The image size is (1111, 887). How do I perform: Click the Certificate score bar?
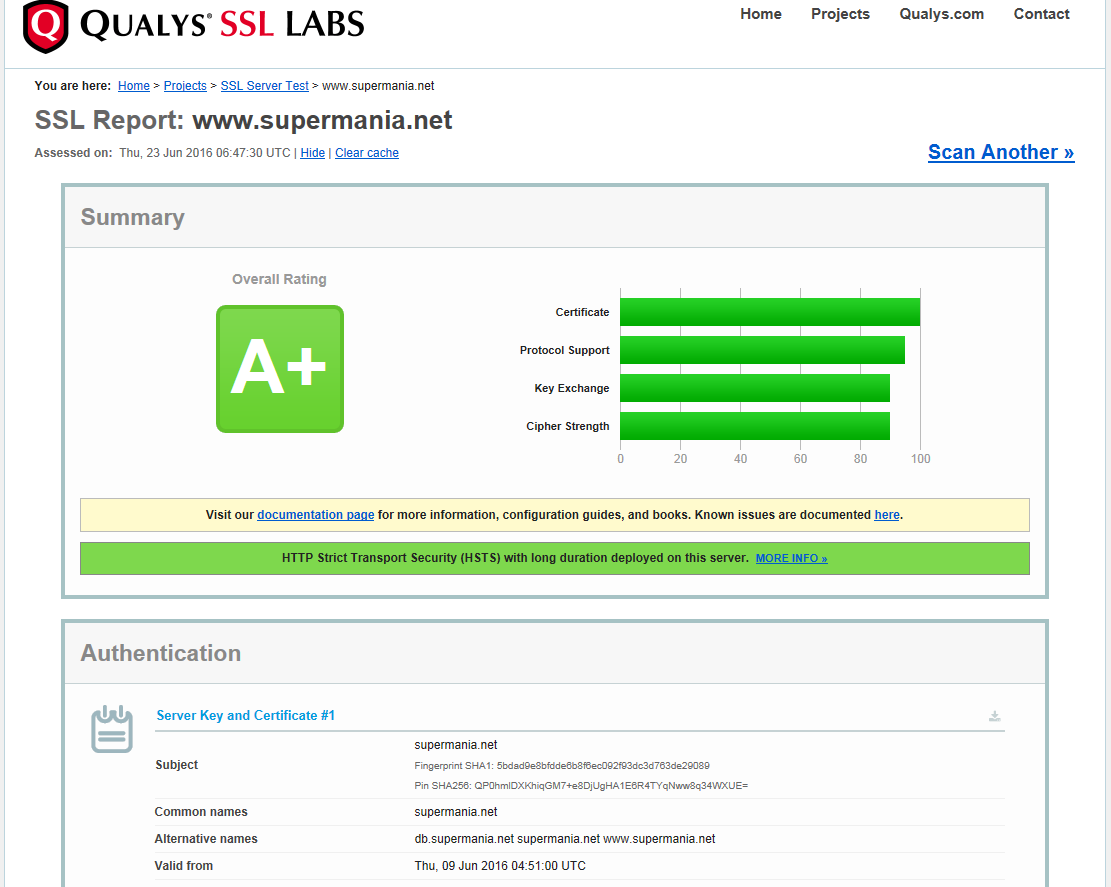pyautogui.click(x=769, y=312)
